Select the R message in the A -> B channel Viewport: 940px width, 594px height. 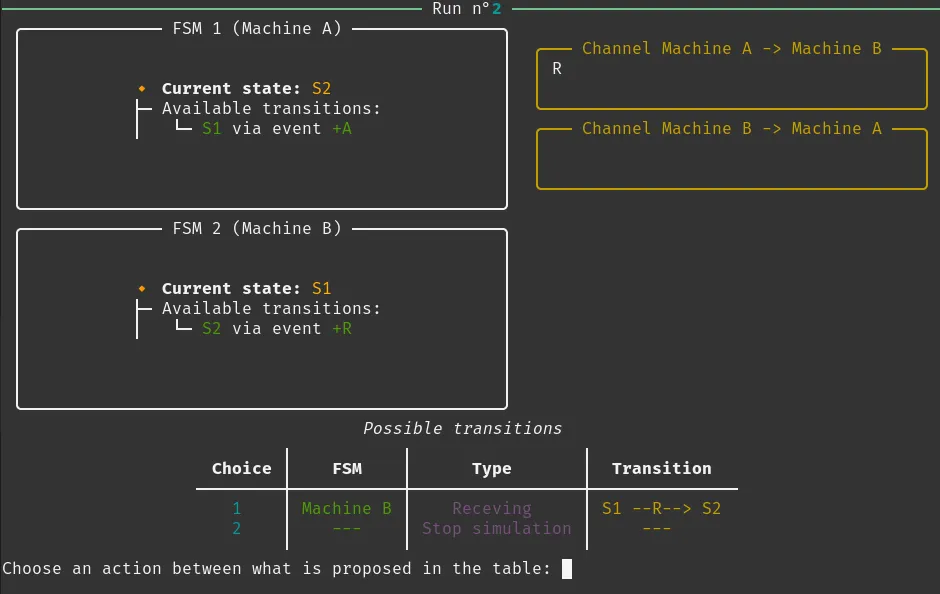click(x=557, y=69)
